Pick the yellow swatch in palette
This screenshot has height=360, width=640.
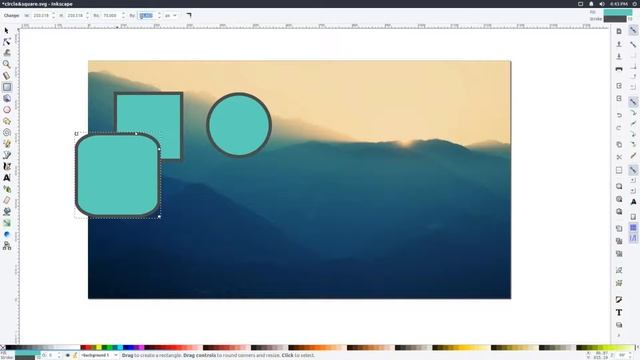[98, 348]
